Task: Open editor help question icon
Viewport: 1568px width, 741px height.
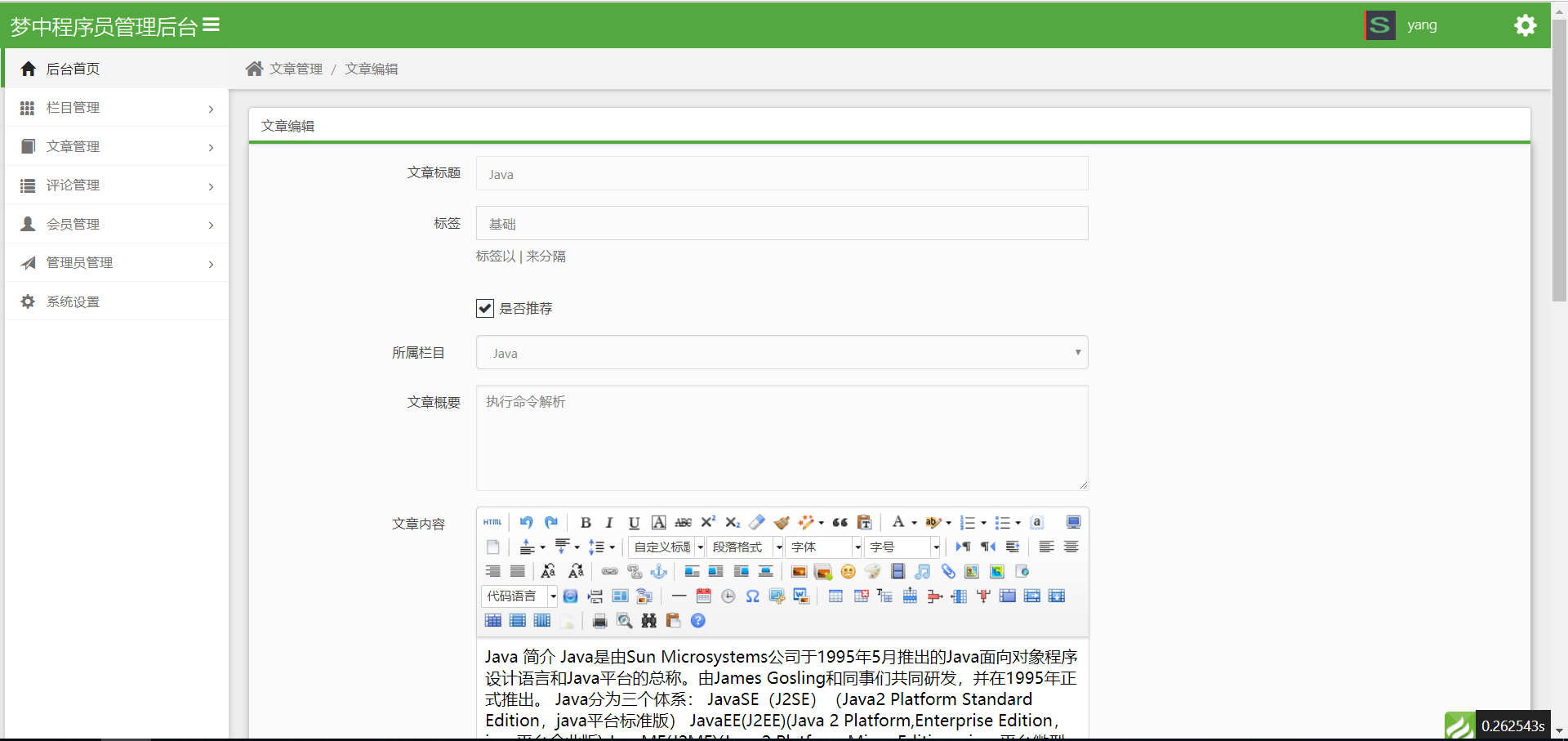Action: click(x=698, y=620)
